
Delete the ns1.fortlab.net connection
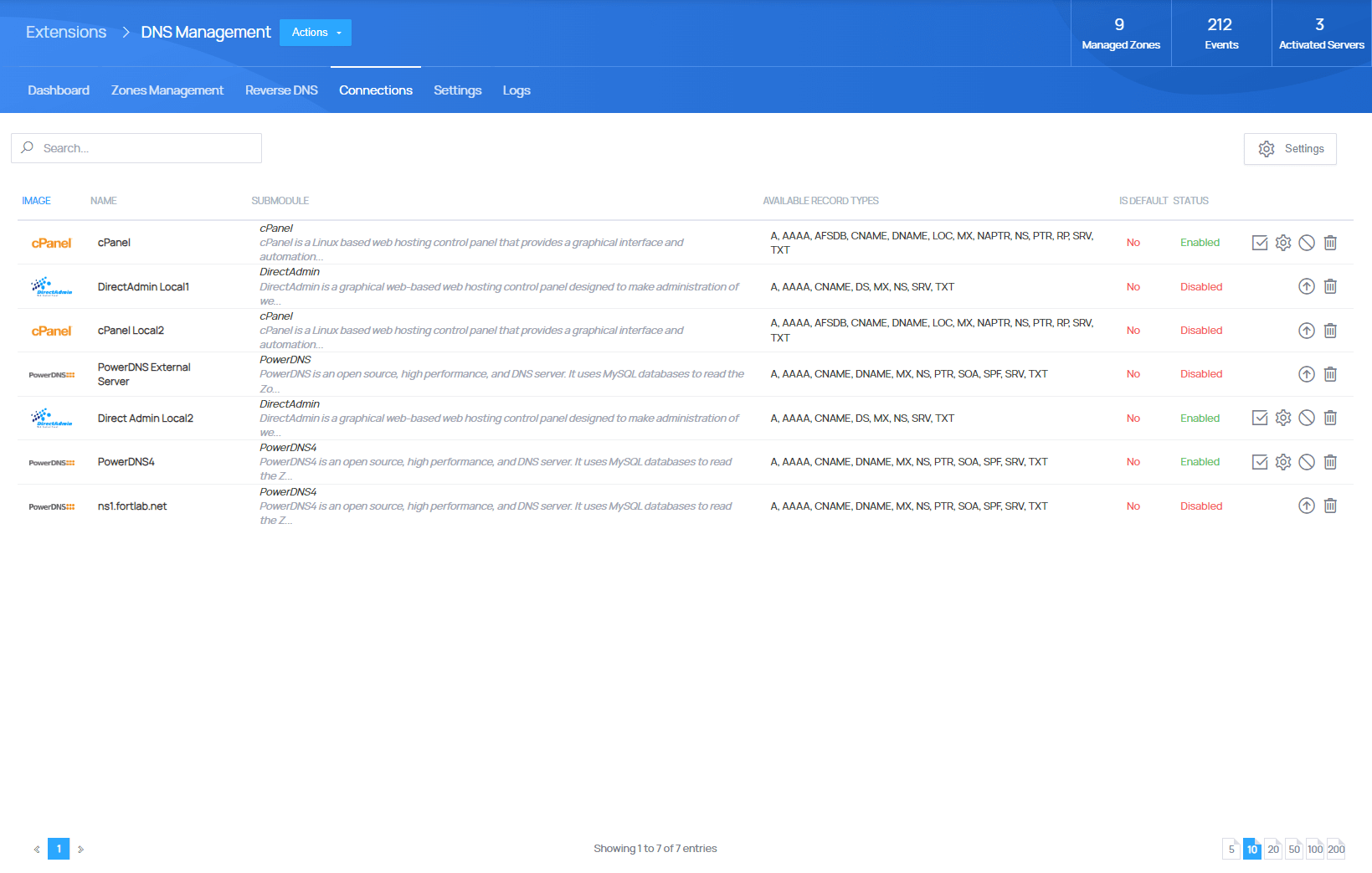click(1330, 506)
